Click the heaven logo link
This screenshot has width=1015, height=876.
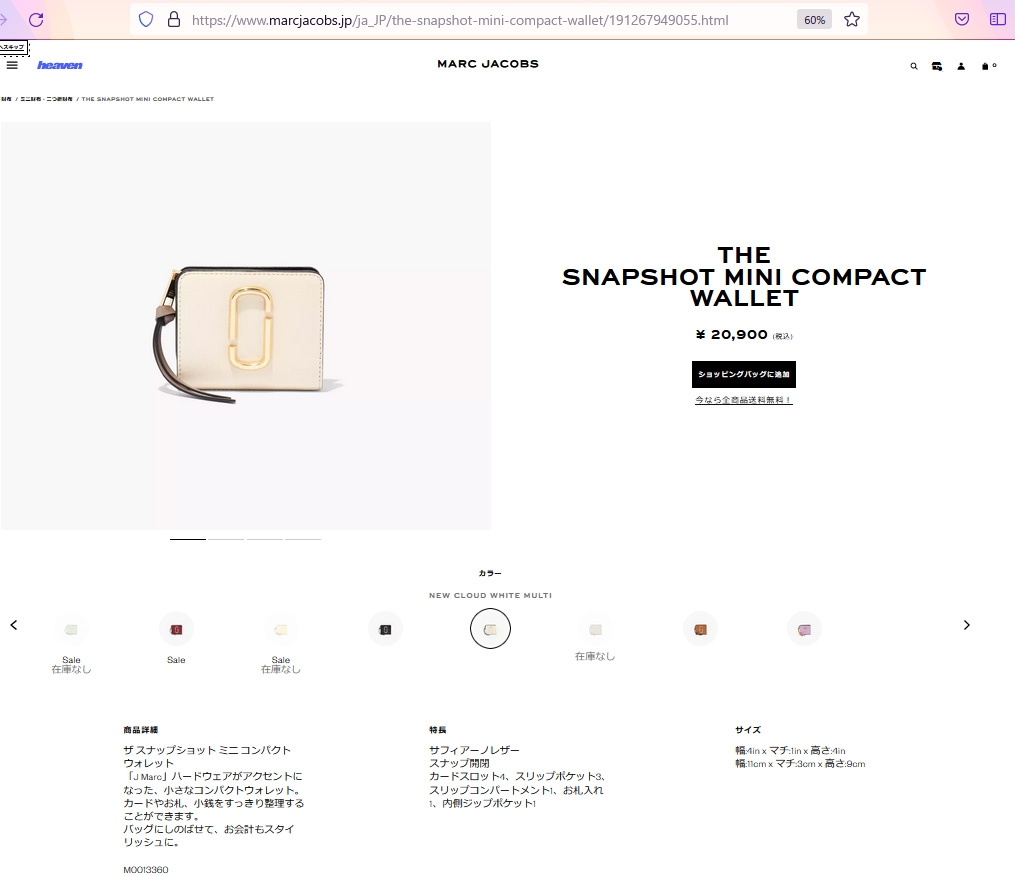pyautogui.click(x=60, y=65)
